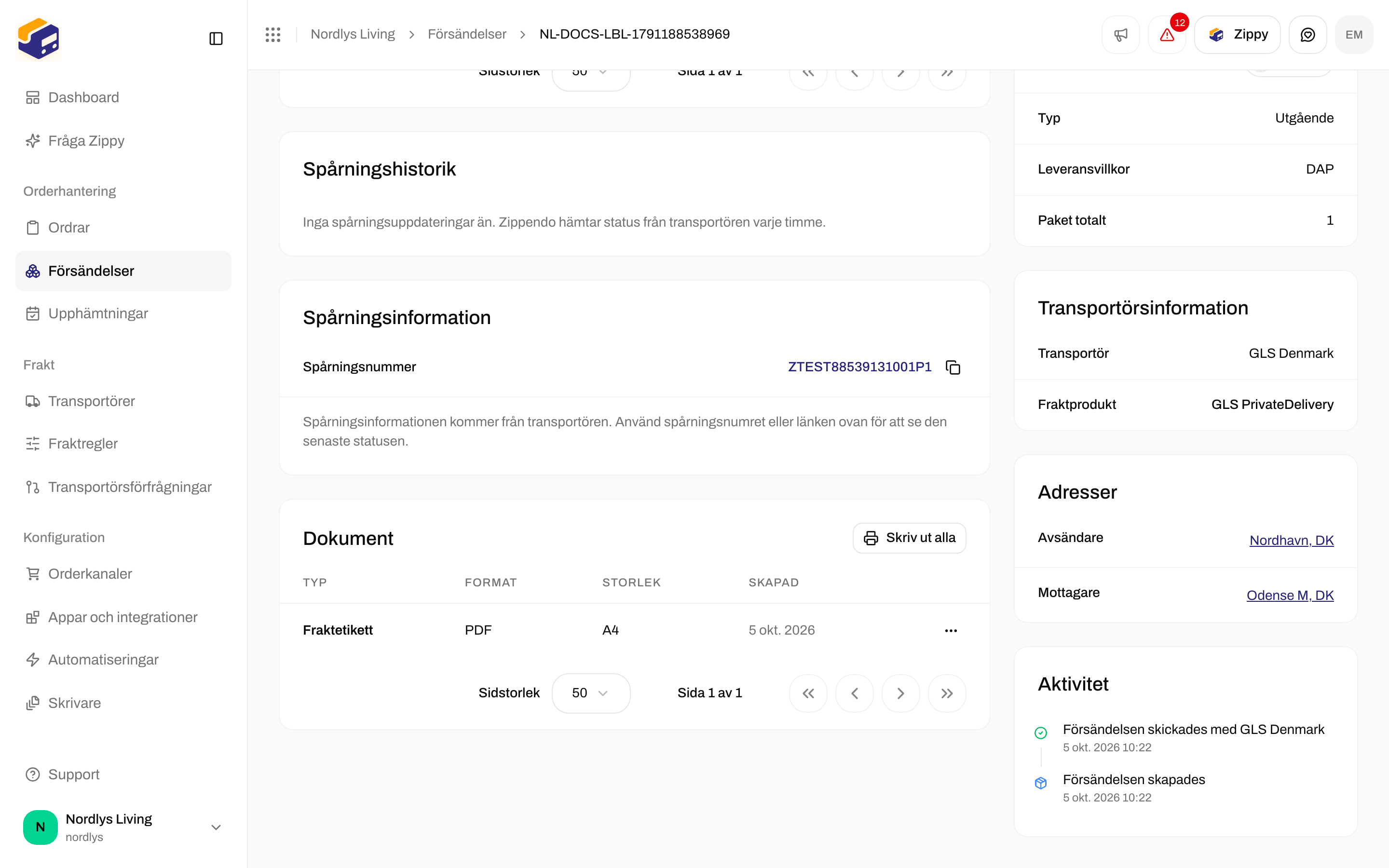Click the Utgående type value

click(x=1304, y=118)
